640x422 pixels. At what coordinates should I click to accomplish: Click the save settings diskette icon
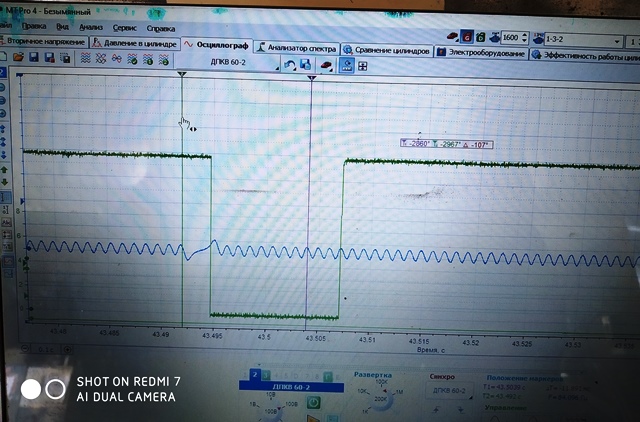tap(305, 64)
